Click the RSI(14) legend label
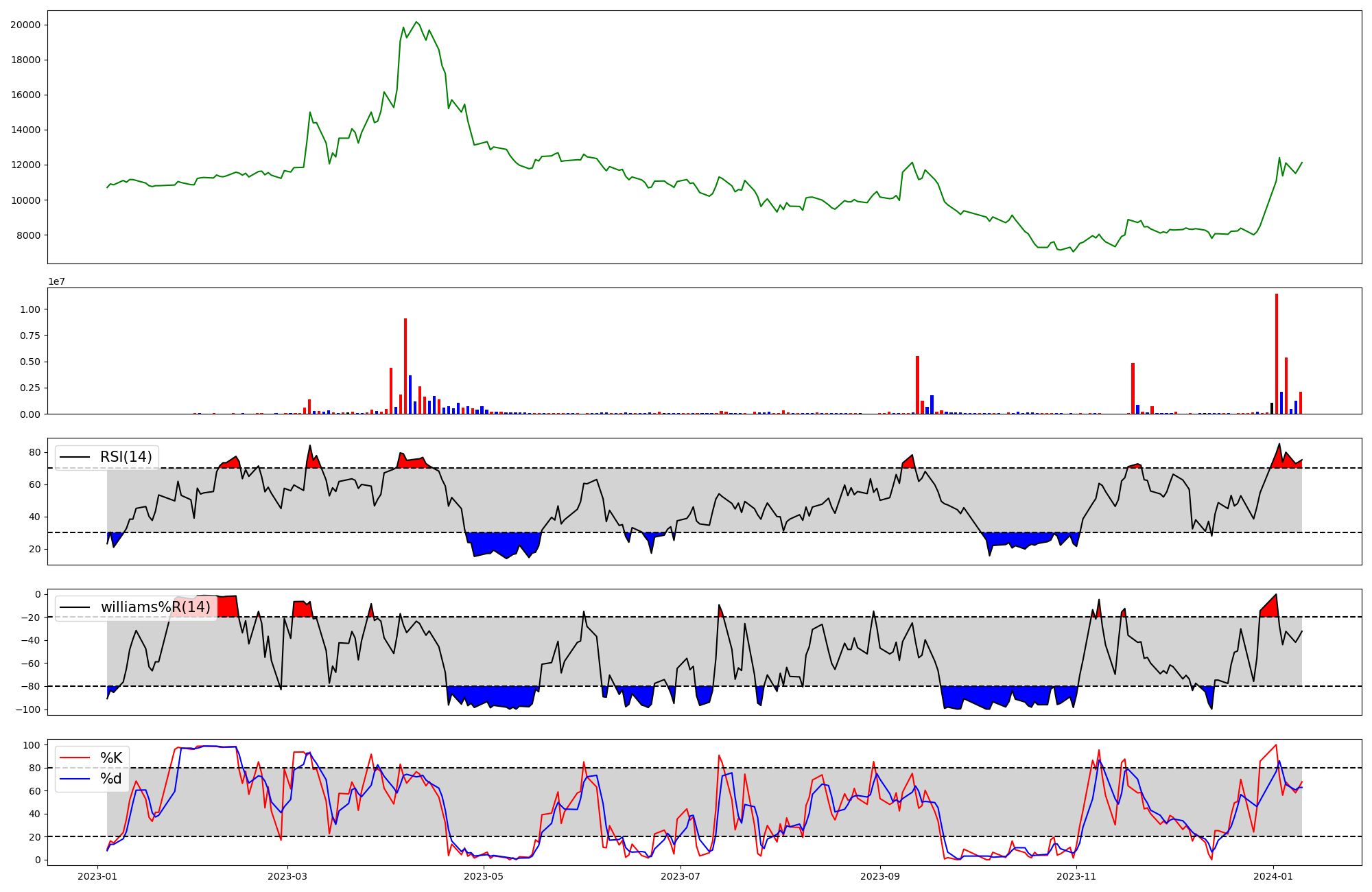Viewport: 1372px width, 892px height. [126, 457]
